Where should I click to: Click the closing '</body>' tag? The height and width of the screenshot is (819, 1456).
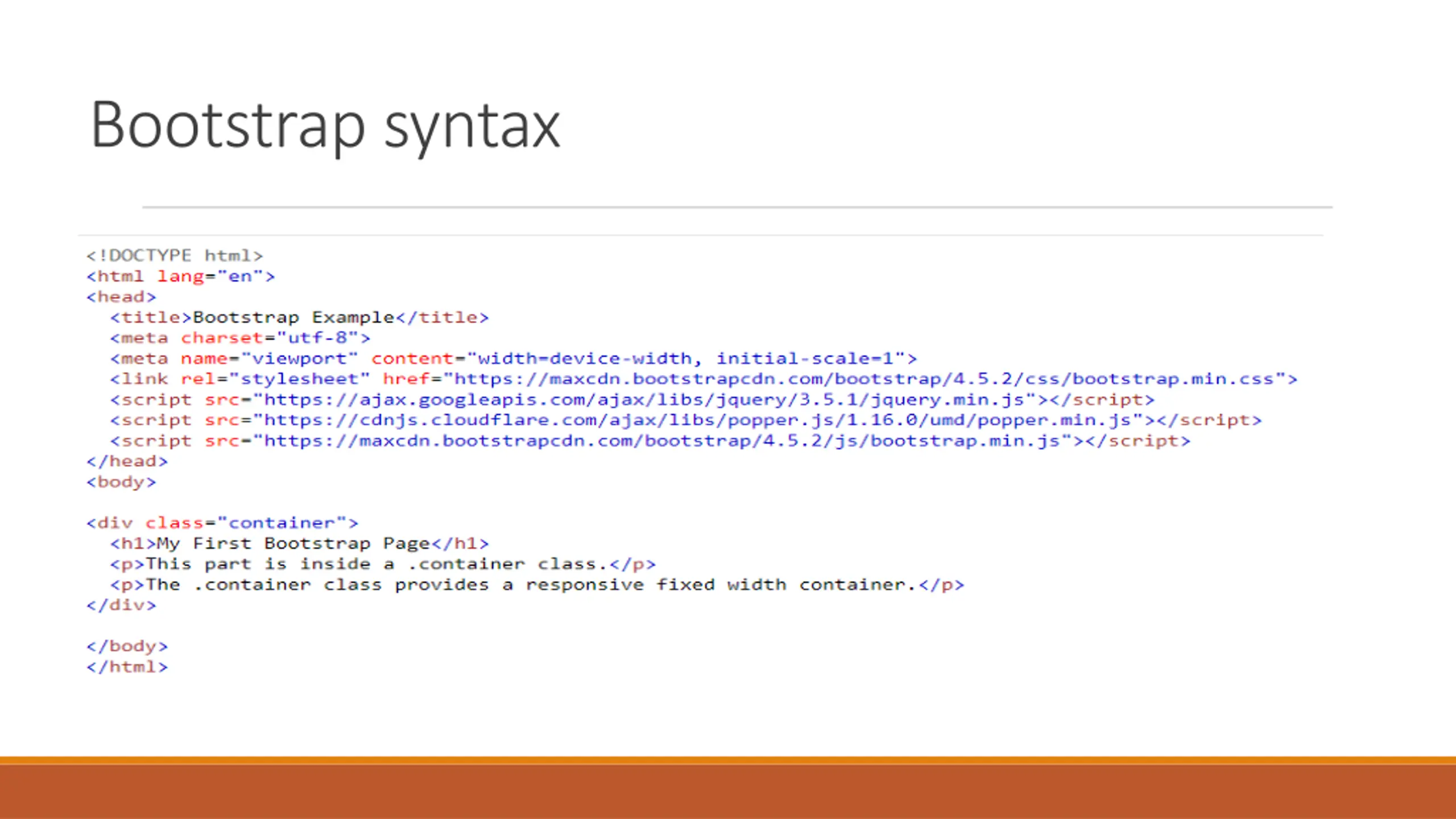point(127,647)
